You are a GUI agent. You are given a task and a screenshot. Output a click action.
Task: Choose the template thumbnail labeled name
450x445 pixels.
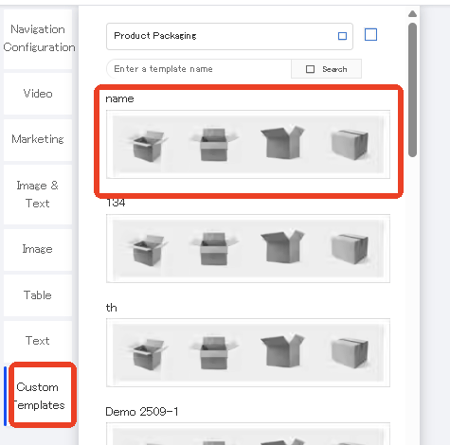pyautogui.click(x=248, y=145)
